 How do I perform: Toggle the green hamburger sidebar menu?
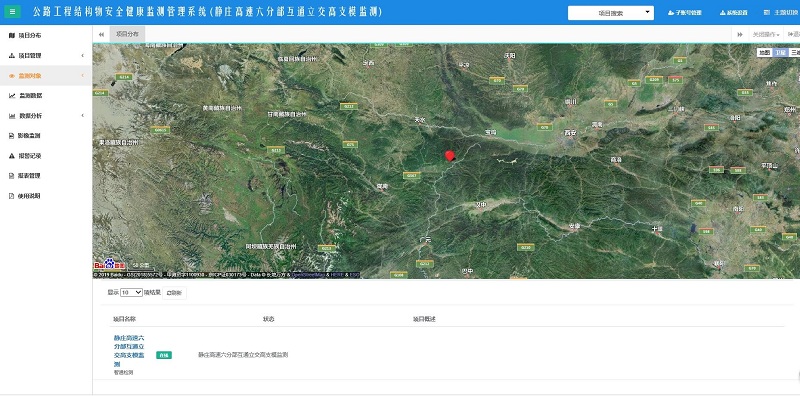(13, 11)
